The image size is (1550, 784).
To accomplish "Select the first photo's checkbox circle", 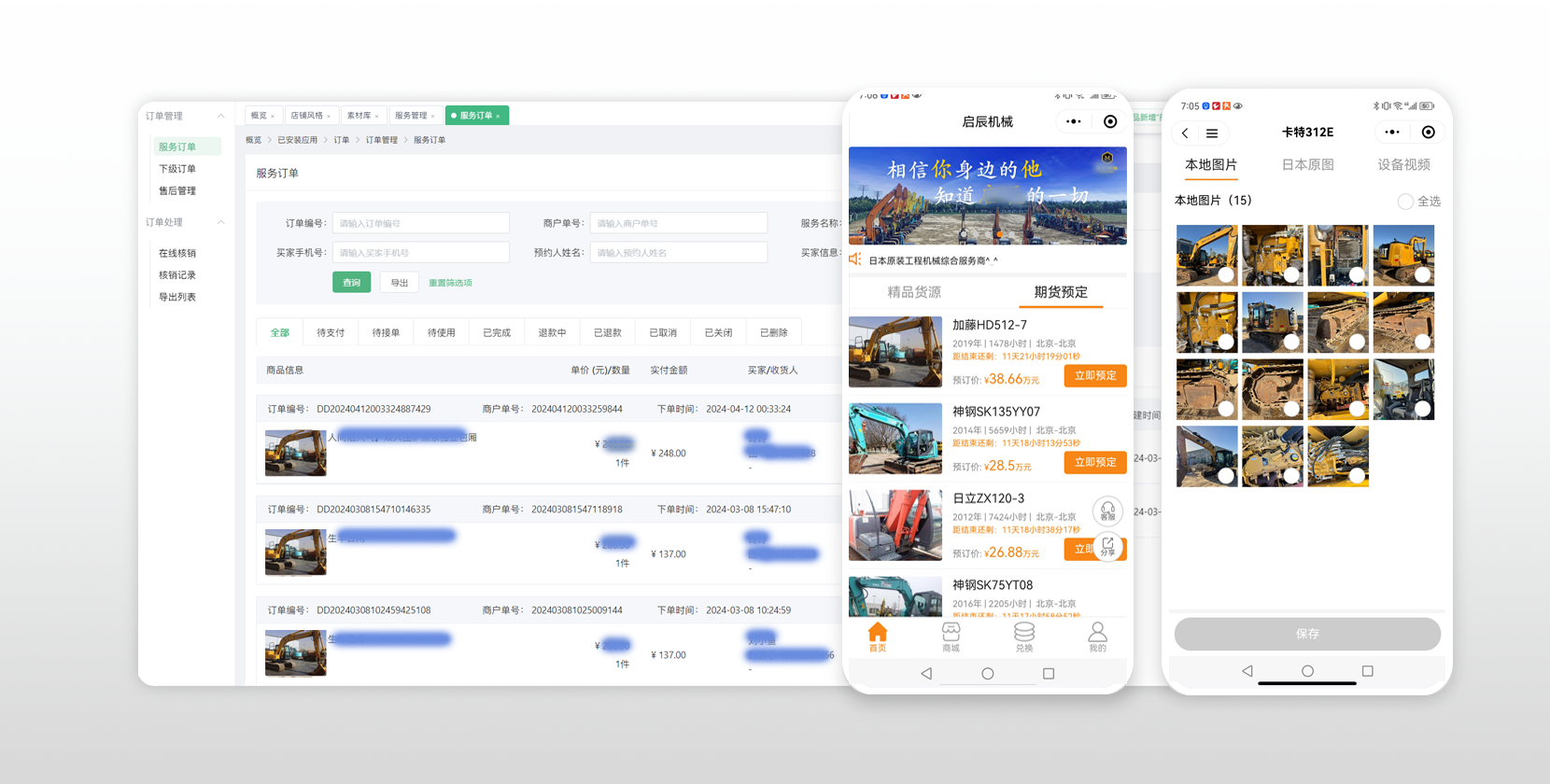I will [x=1225, y=274].
